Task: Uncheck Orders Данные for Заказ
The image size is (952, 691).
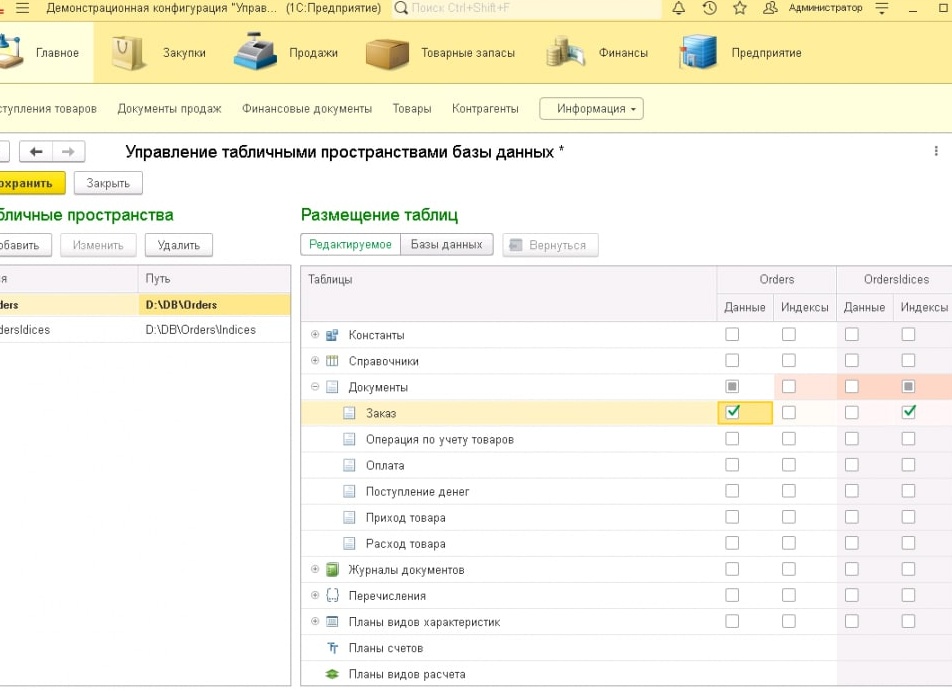Action: coord(732,412)
